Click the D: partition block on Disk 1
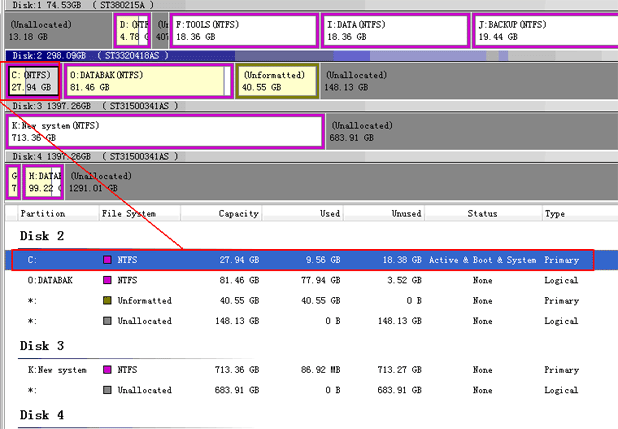 (132, 30)
